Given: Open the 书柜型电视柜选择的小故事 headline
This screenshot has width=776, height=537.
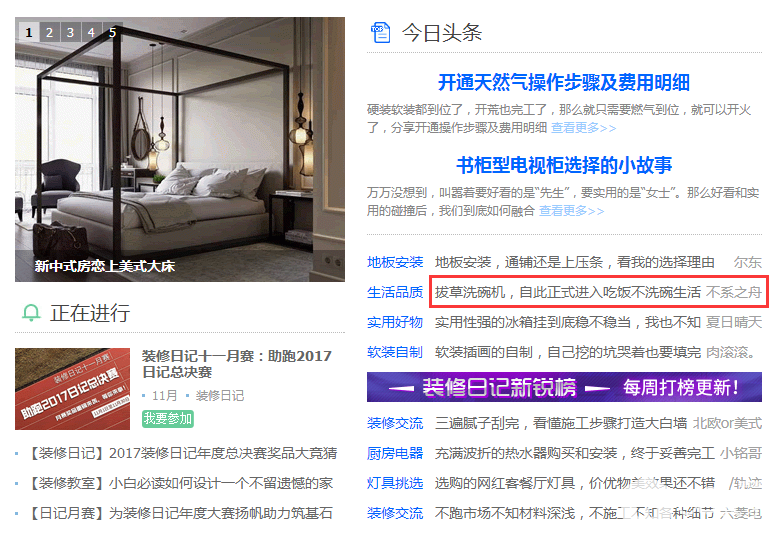Looking at the screenshot, I should click(564, 165).
